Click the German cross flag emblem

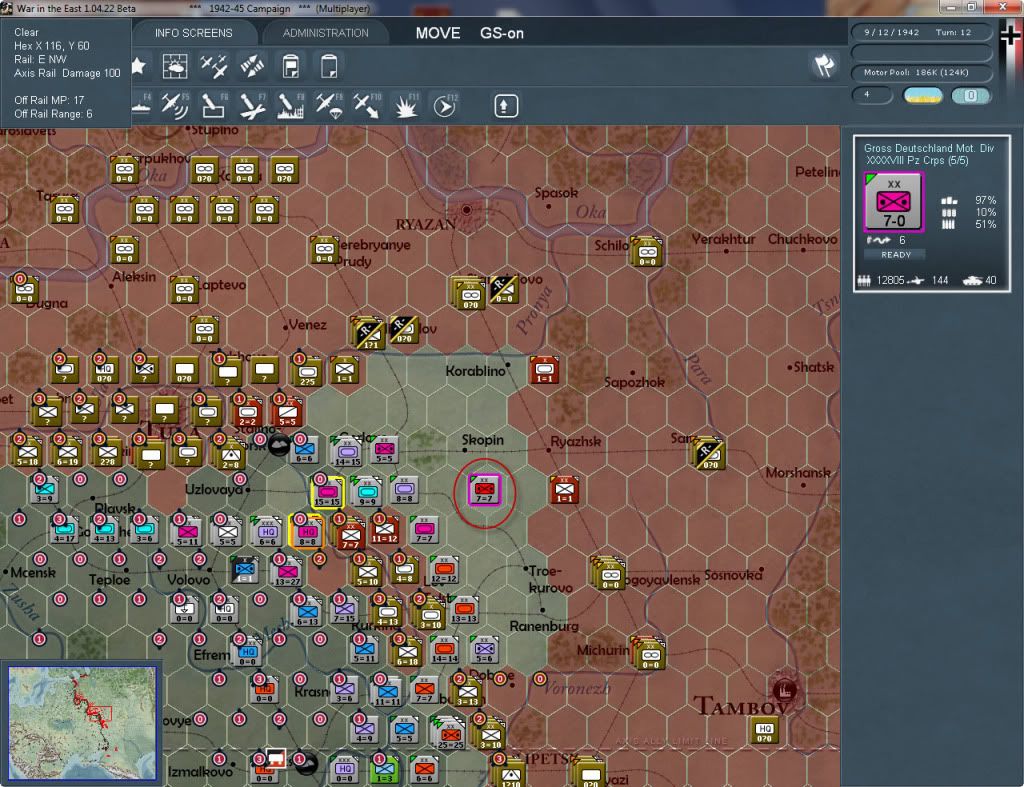[1010, 35]
